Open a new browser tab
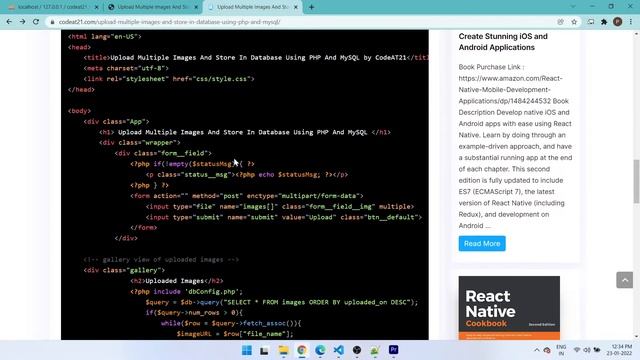The height and width of the screenshot is (360, 640). (311, 7)
